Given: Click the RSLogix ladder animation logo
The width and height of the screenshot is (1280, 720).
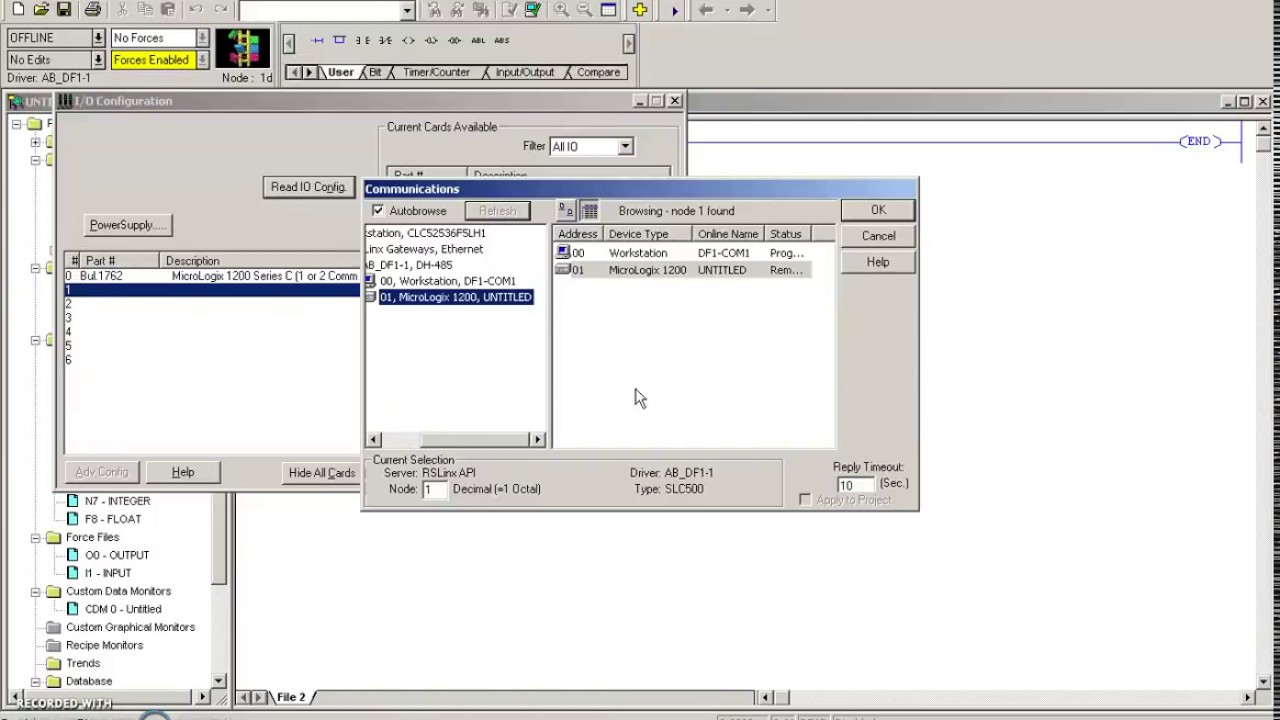Looking at the screenshot, I should [x=243, y=48].
